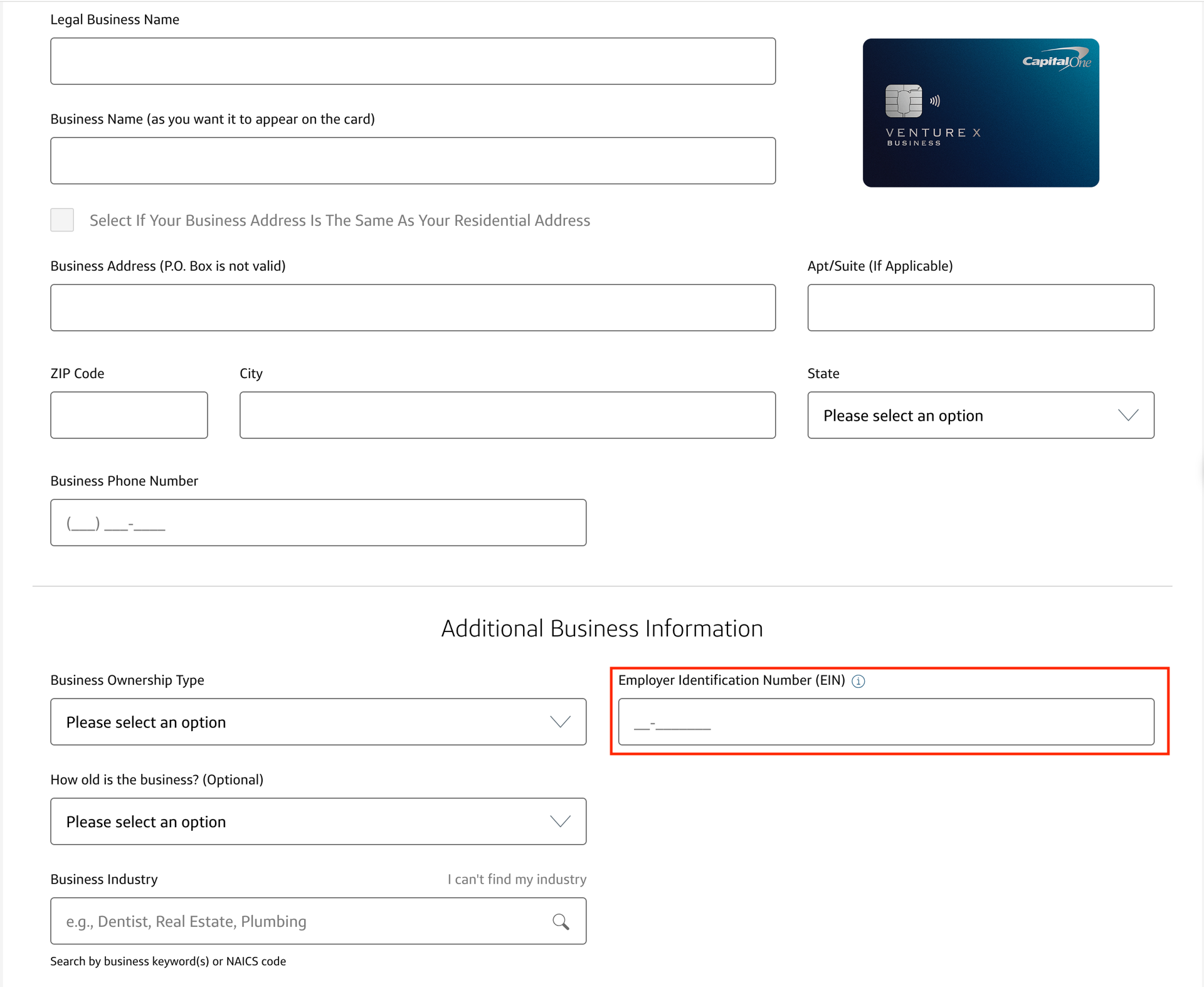Select the City input field
Image resolution: width=1204 pixels, height=987 pixels.
click(x=507, y=415)
